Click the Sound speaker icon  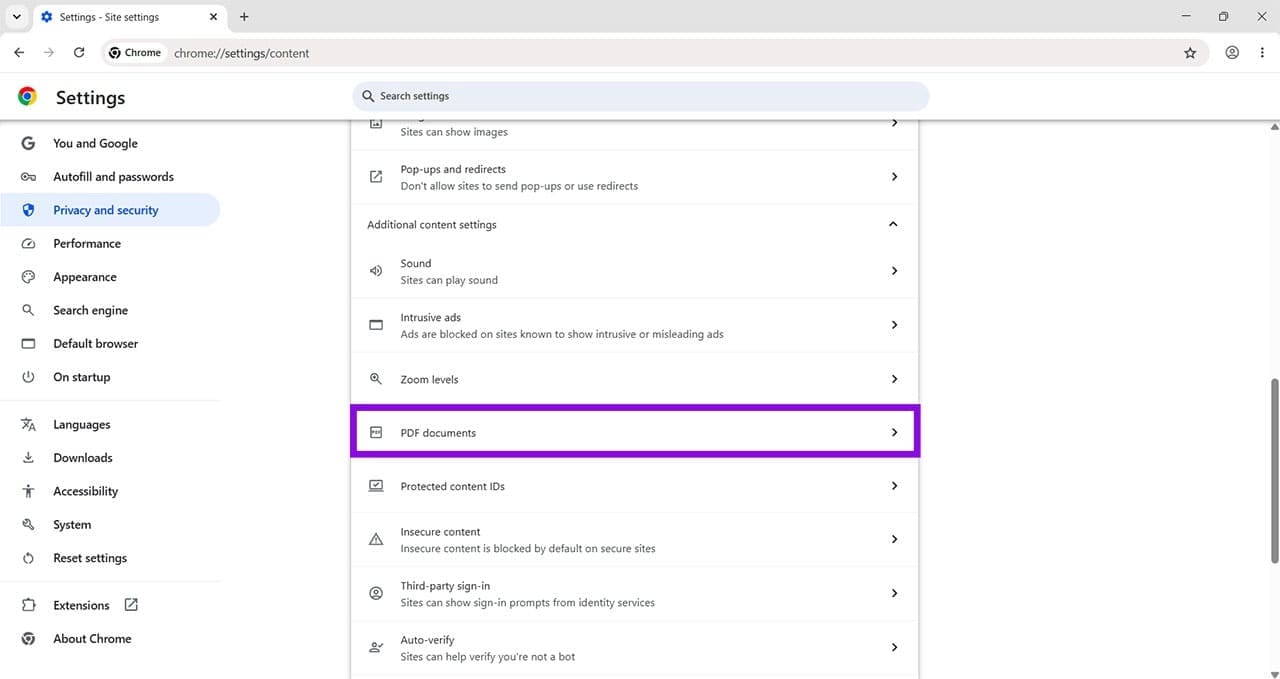coord(376,271)
